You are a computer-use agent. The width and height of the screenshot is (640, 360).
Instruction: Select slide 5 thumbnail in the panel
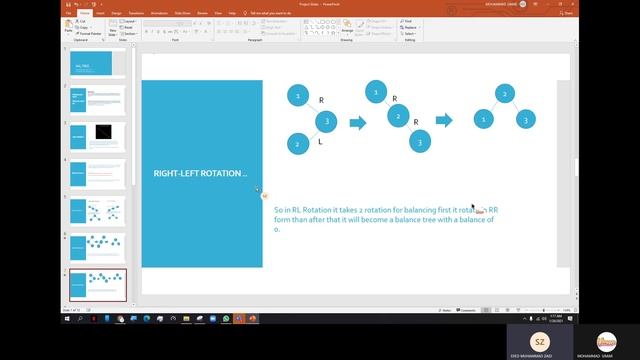click(98, 211)
